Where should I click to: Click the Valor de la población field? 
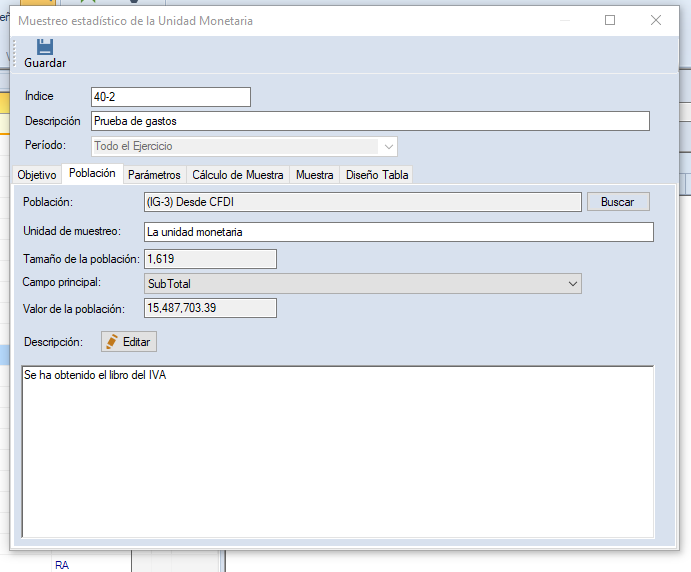tap(210, 308)
